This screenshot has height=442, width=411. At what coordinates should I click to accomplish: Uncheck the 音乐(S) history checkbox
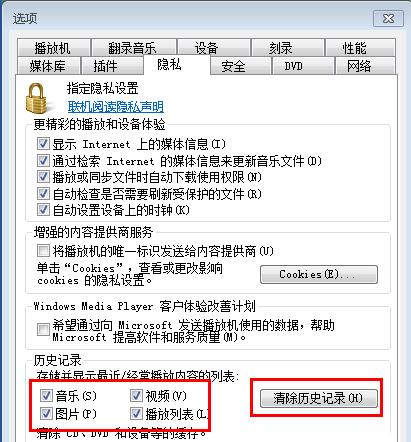coord(46,396)
